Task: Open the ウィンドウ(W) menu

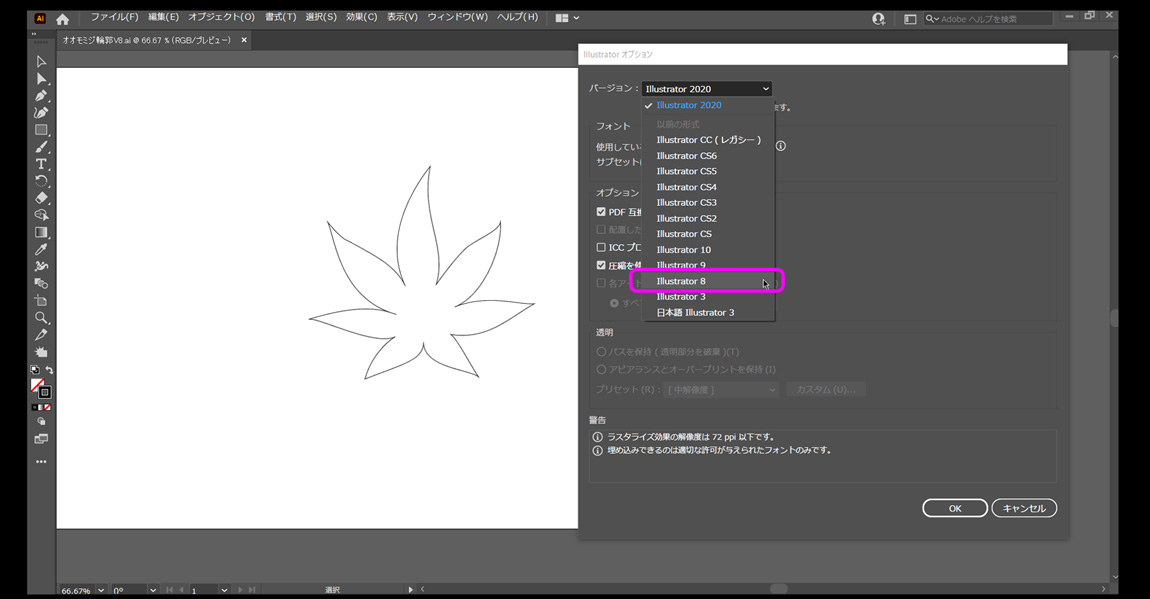Action: point(457,17)
